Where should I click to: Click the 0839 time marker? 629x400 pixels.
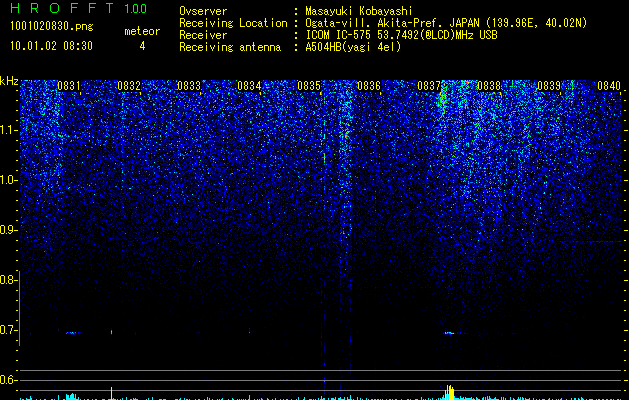[549, 86]
